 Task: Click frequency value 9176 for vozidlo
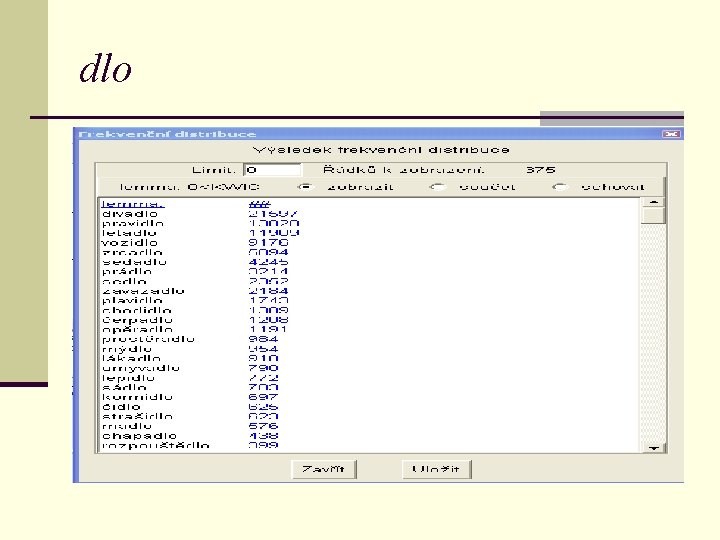coord(269,243)
